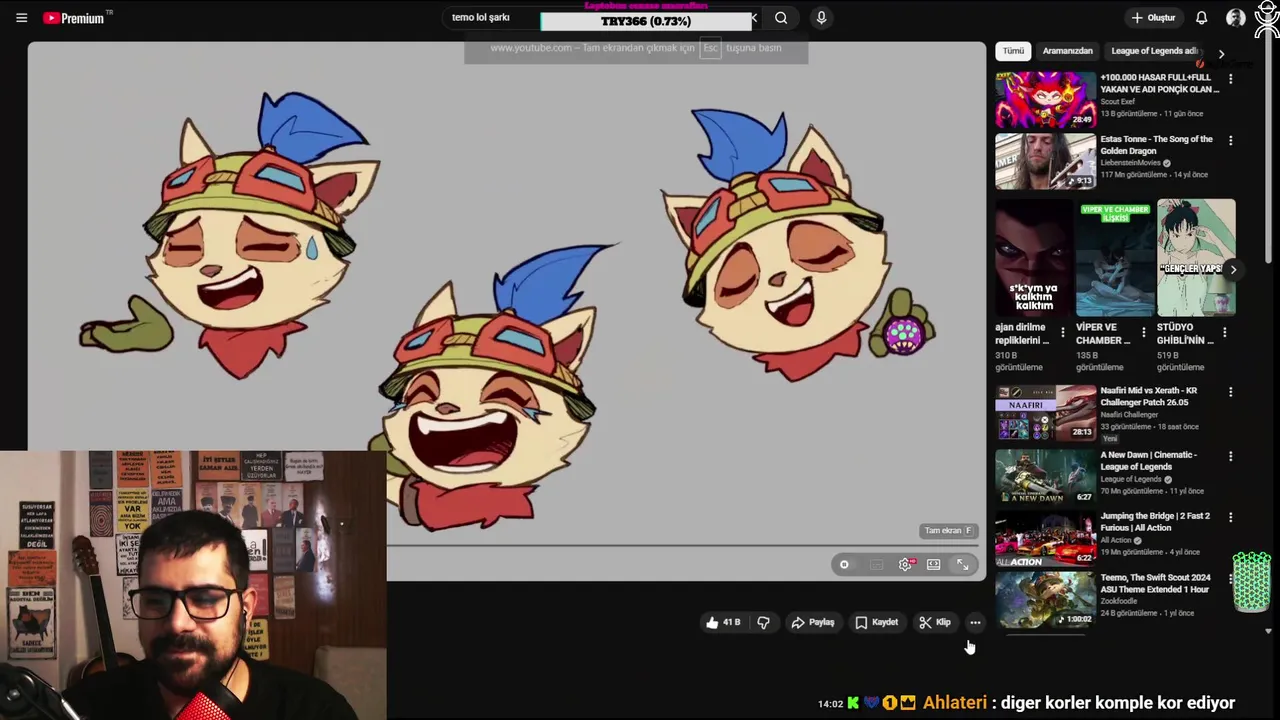The width and height of the screenshot is (1280, 720).
Task: Open options for VİPER VE CHAMBER Short
Action: 1144,333
